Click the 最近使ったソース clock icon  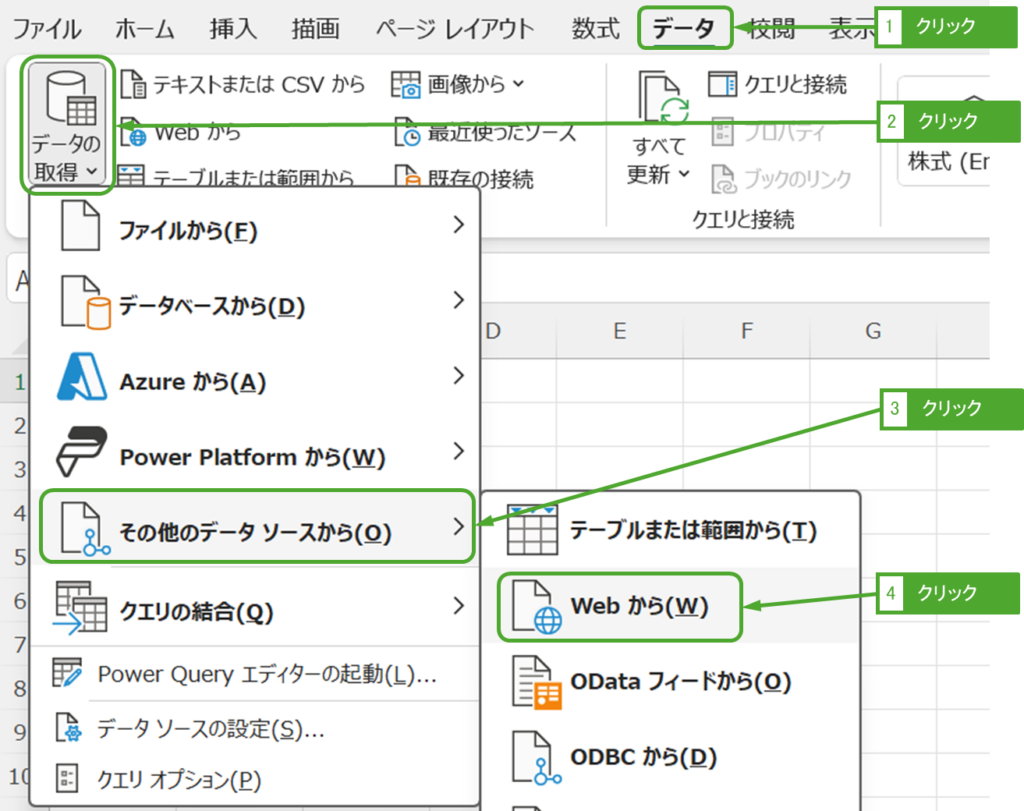click(x=407, y=133)
